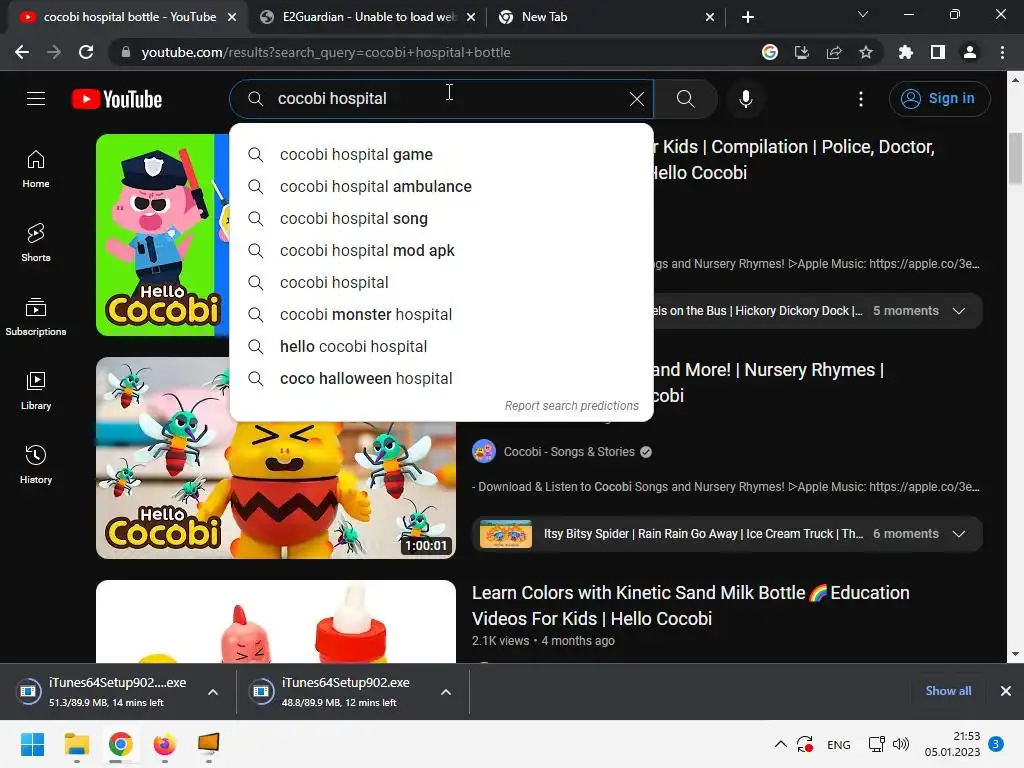
Task: Open Chrome extensions puzzle icon
Action: coord(906,52)
